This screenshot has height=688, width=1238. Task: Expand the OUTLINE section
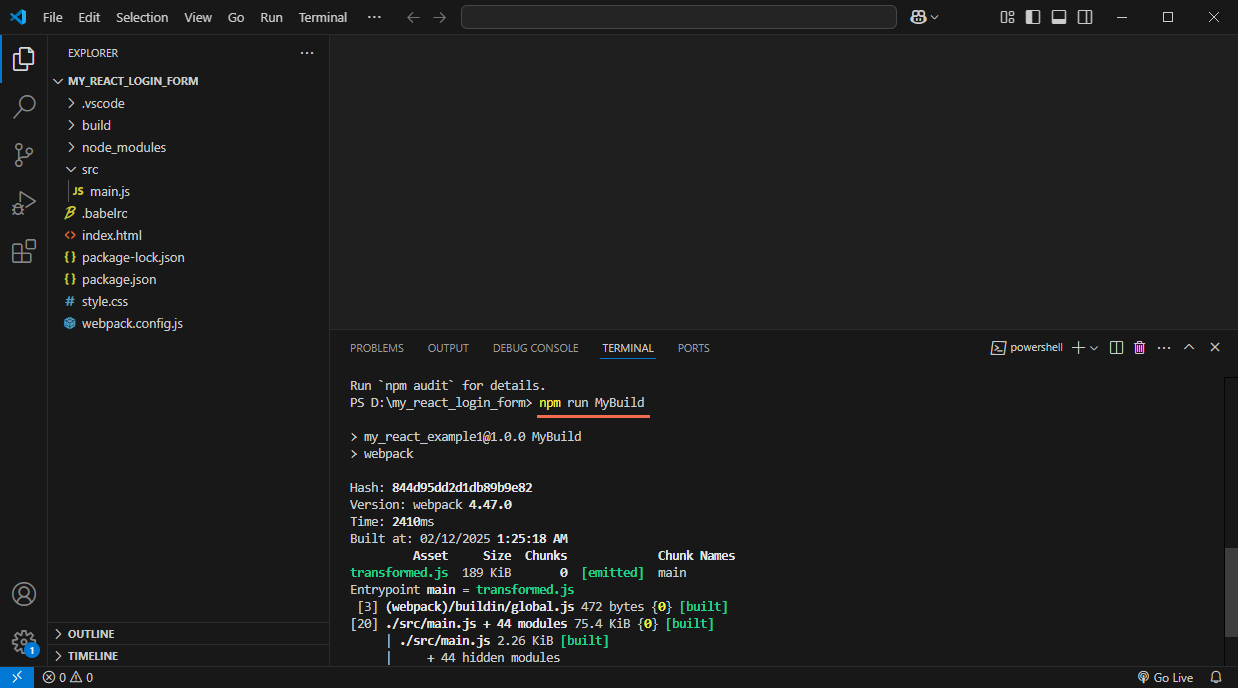point(91,634)
